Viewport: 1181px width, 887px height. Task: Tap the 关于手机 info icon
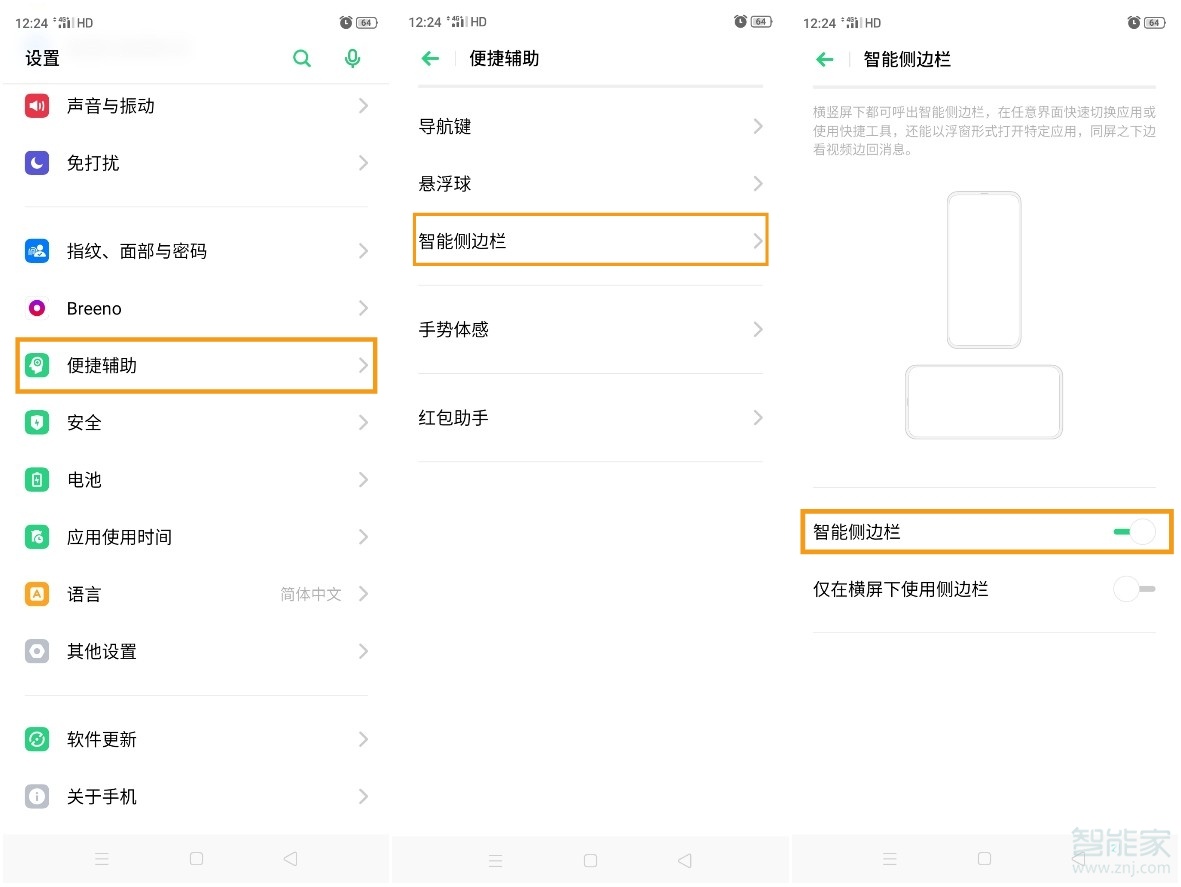point(37,796)
